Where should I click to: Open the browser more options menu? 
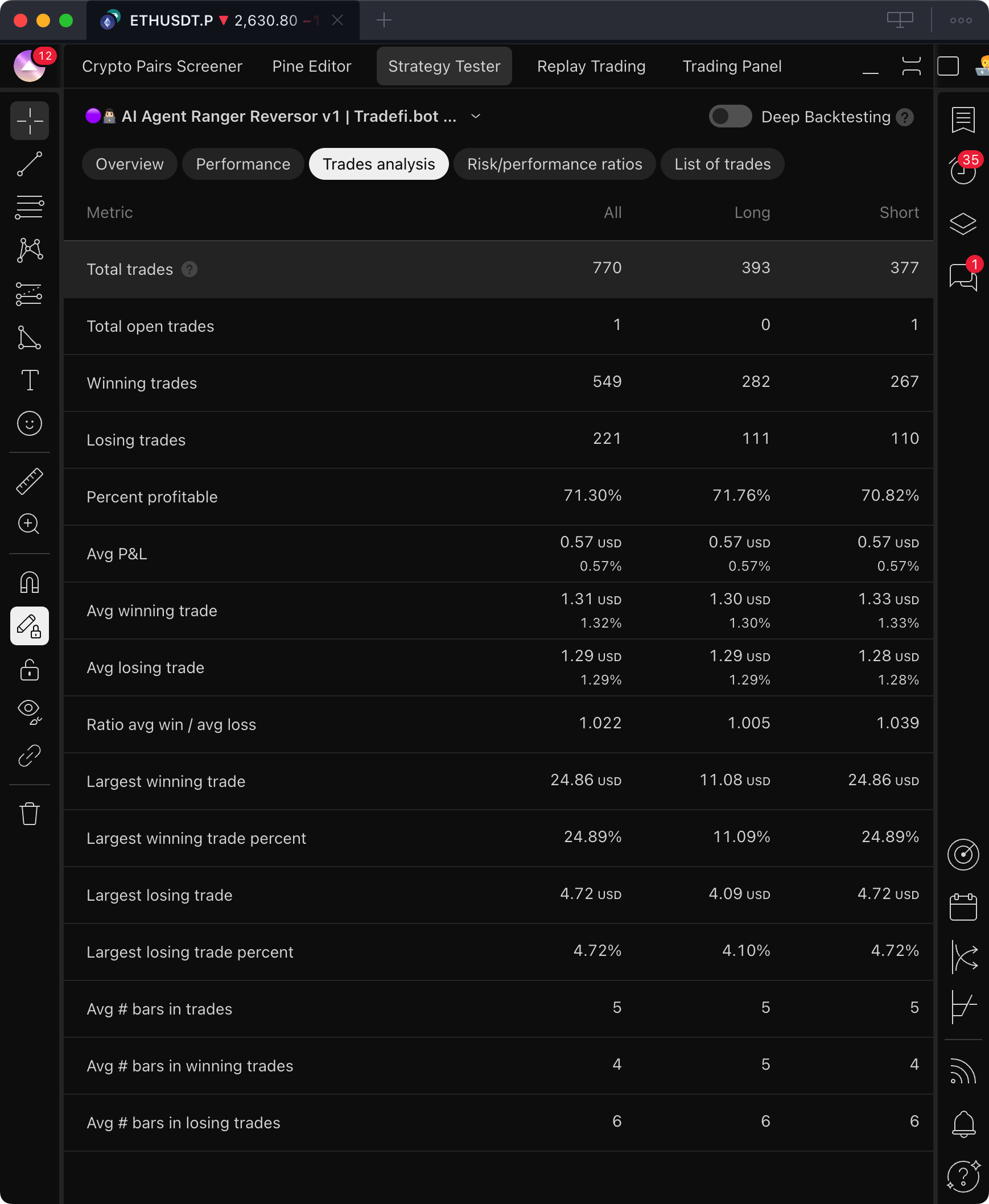click(961, 20)
